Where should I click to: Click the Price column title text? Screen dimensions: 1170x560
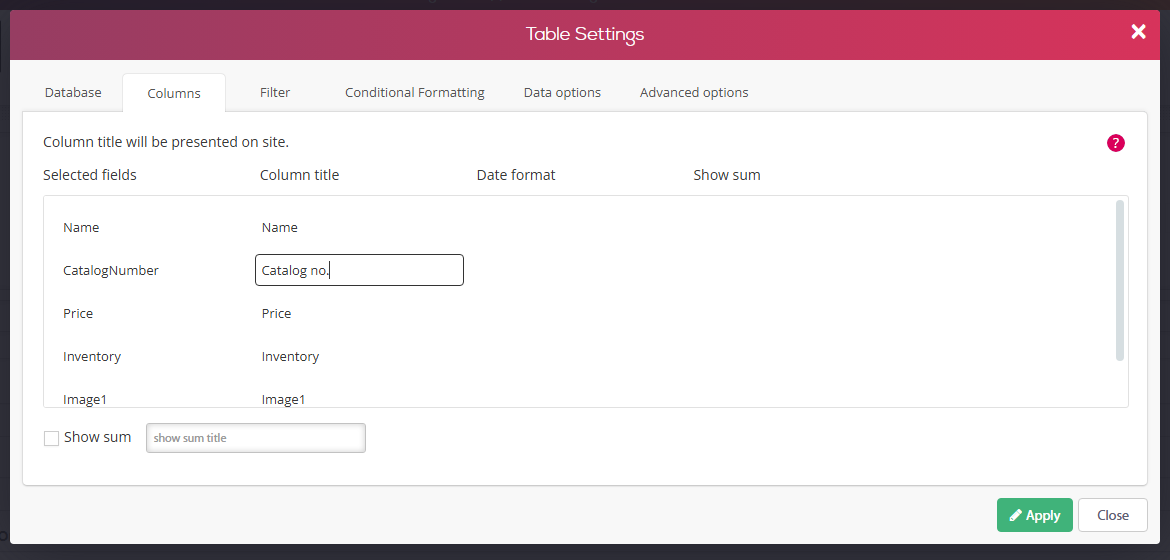(276, 314)
